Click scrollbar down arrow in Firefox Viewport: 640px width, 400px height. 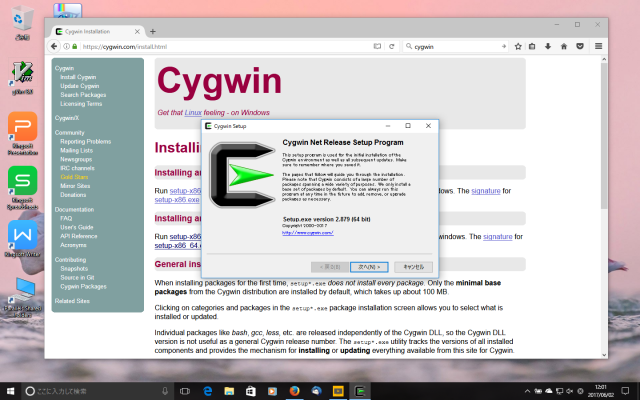[604, 355]
